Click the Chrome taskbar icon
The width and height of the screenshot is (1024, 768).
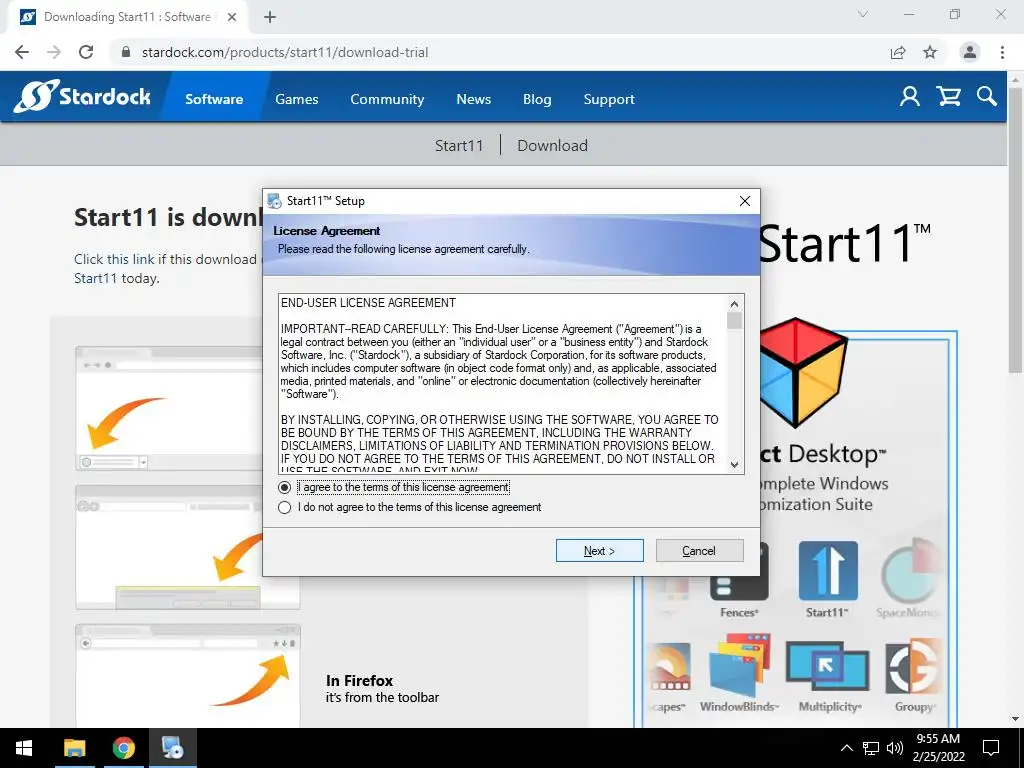tap(123, 748)
